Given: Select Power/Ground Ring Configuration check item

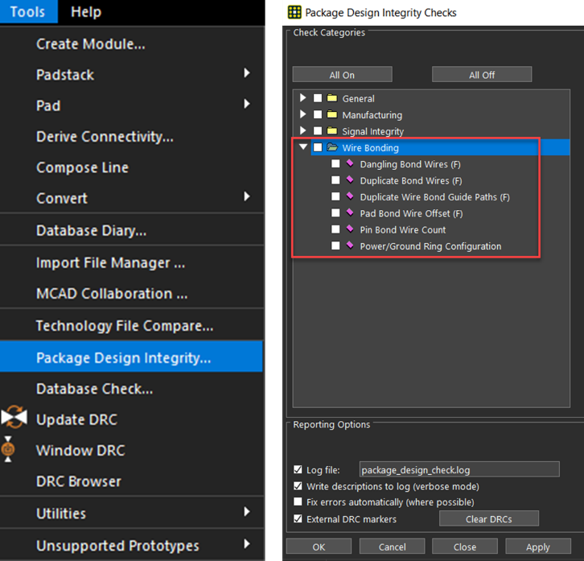Looking at the screenshot, I should tap(430, 246).
